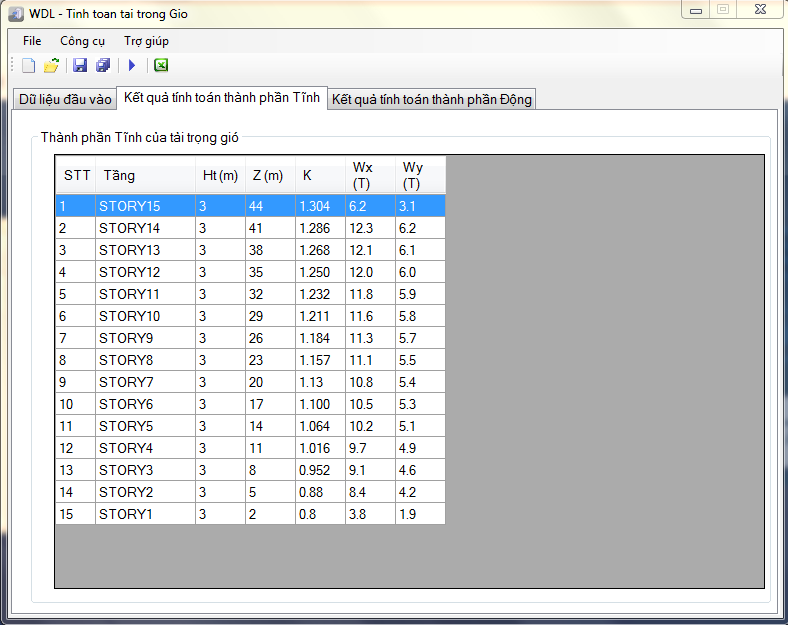Click the Wy value 5.7
The width and height of the screenshot is (788, 625).
[420, 338]
